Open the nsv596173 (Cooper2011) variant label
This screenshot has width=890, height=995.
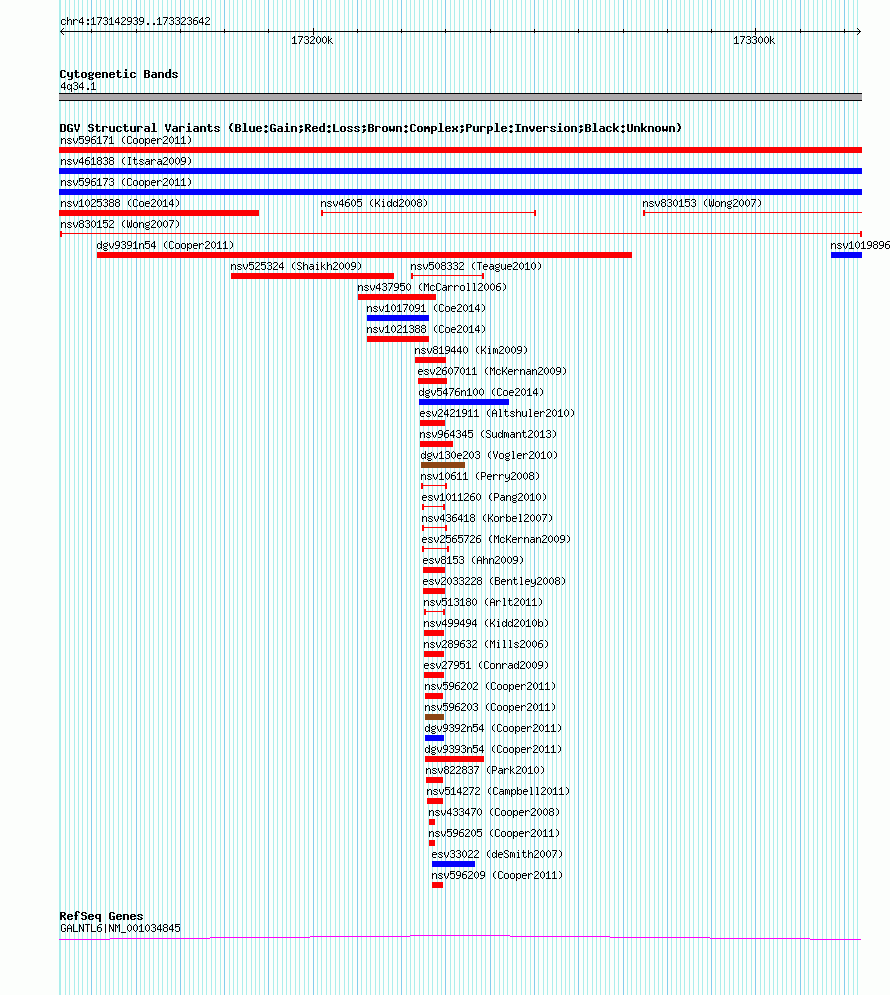coord(126,182)
